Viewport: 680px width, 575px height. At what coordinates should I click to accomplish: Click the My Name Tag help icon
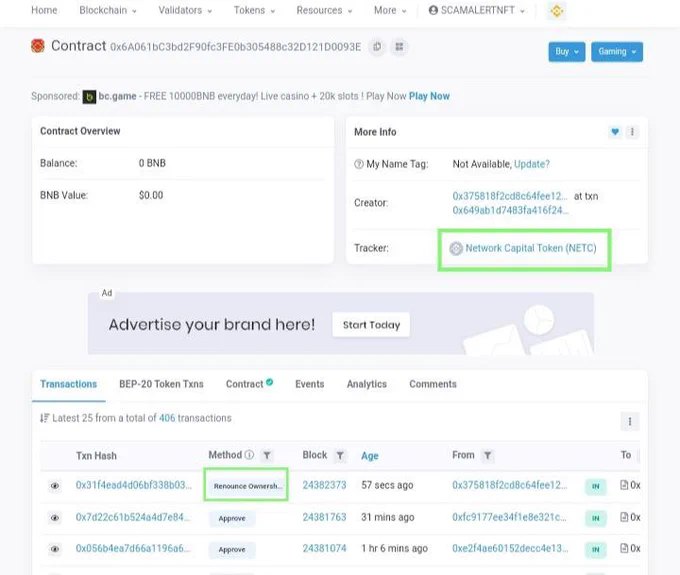[x=359, y=164]
